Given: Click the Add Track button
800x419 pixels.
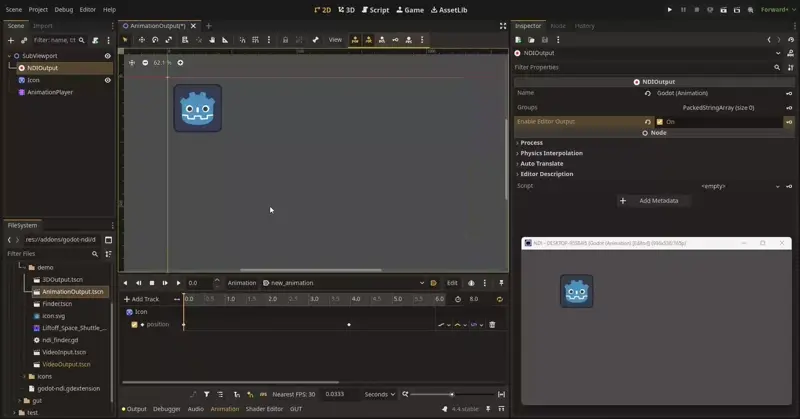Looking at the screenshot, I should [x=141, y=300].
